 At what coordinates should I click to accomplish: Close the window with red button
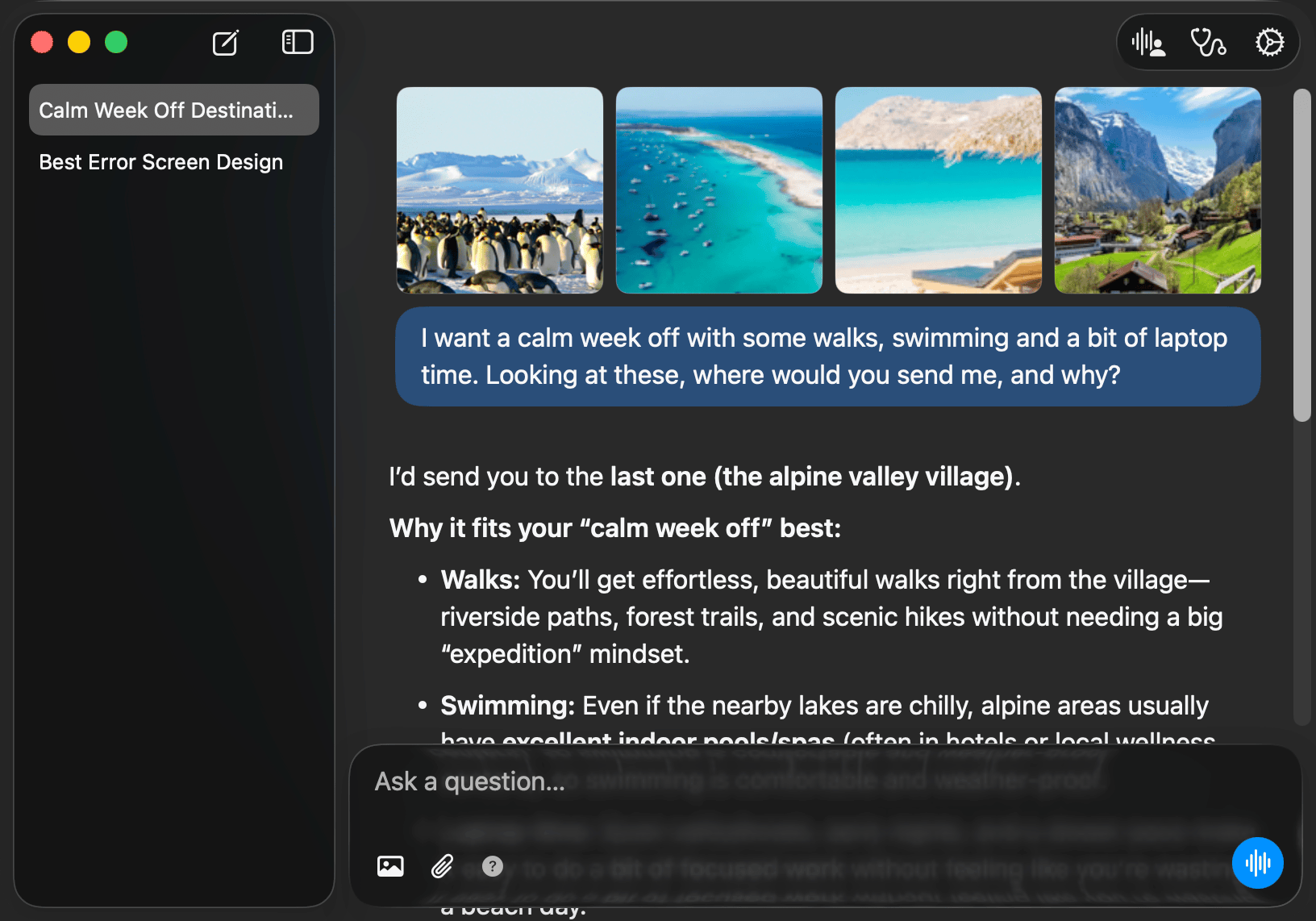(x=42, y=42)
